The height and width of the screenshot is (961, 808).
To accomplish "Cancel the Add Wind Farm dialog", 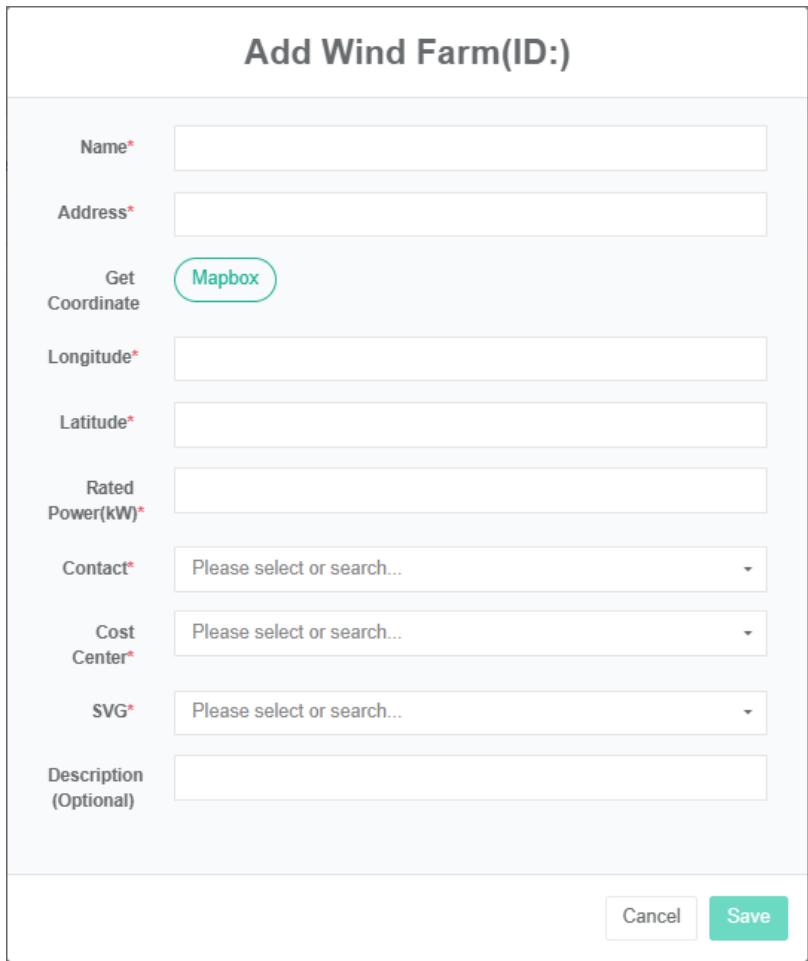I will (x=651, y=916).
